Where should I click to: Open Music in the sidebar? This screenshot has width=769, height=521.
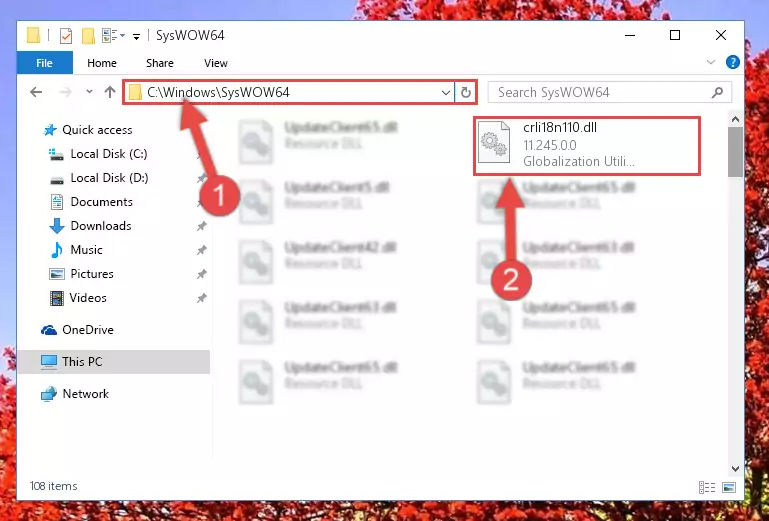pyautogui.click(x=86, y=250)
